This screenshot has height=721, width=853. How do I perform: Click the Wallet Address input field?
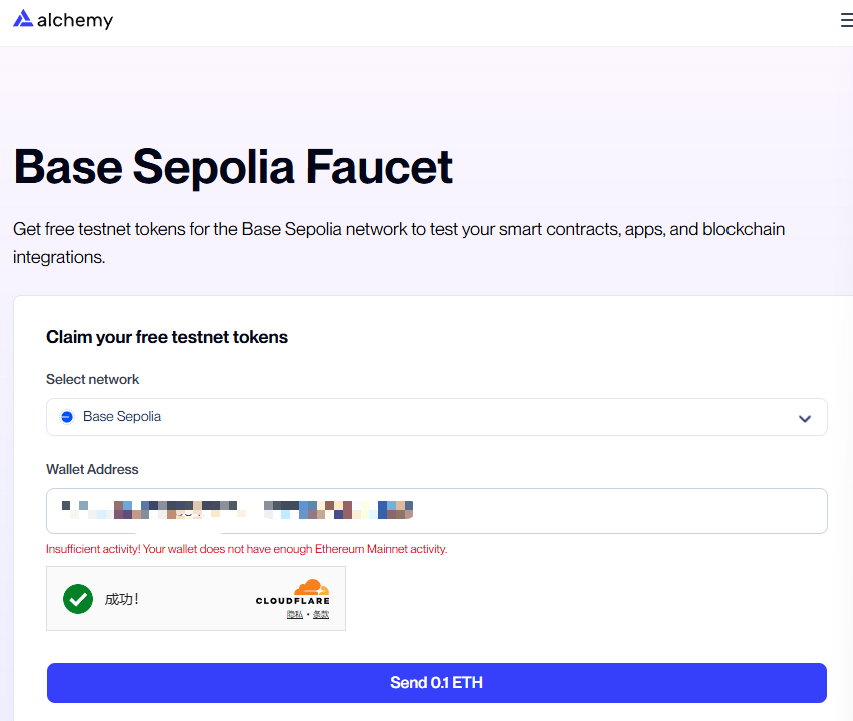pyautogui.click(x=436, y=511)
